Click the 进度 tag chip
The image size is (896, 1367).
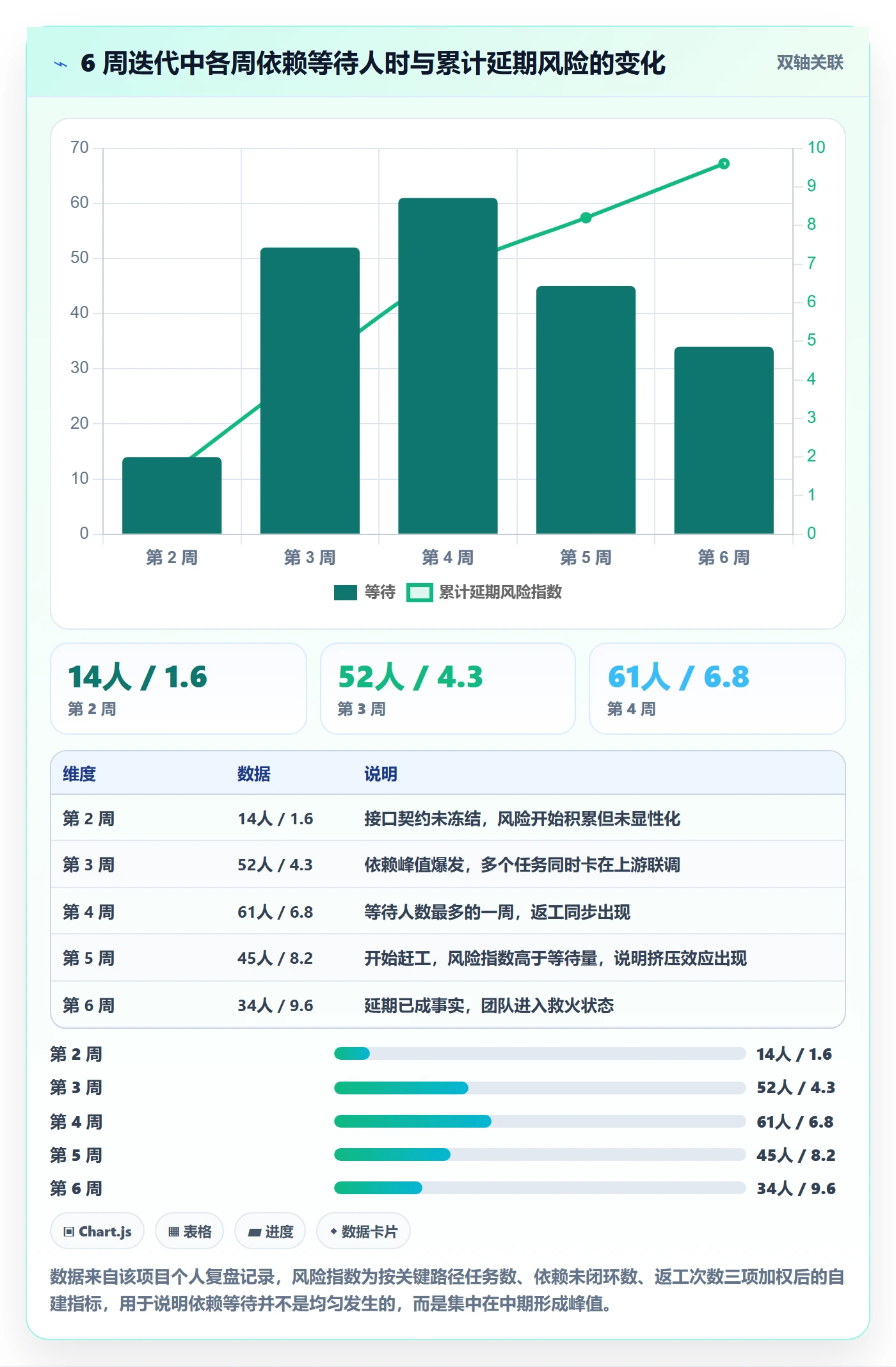(270, 1231)
